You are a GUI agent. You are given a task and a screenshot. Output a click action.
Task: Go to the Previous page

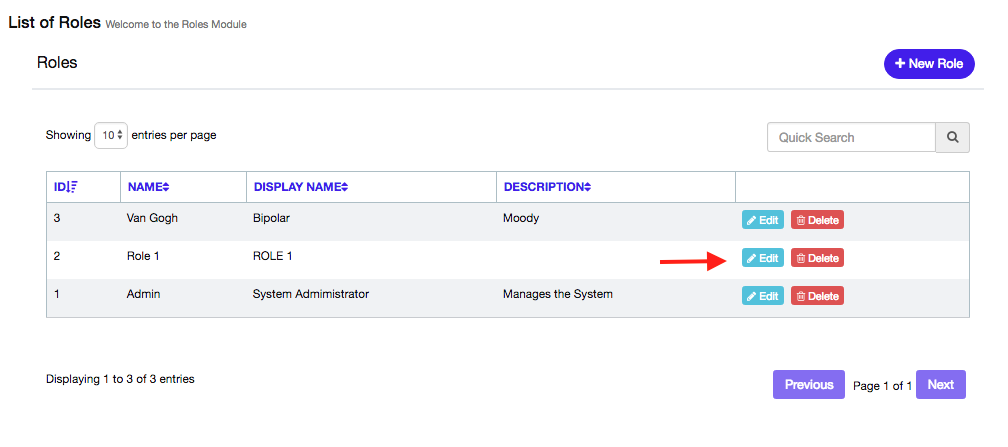pyautogui.click(x=808, y=385)
